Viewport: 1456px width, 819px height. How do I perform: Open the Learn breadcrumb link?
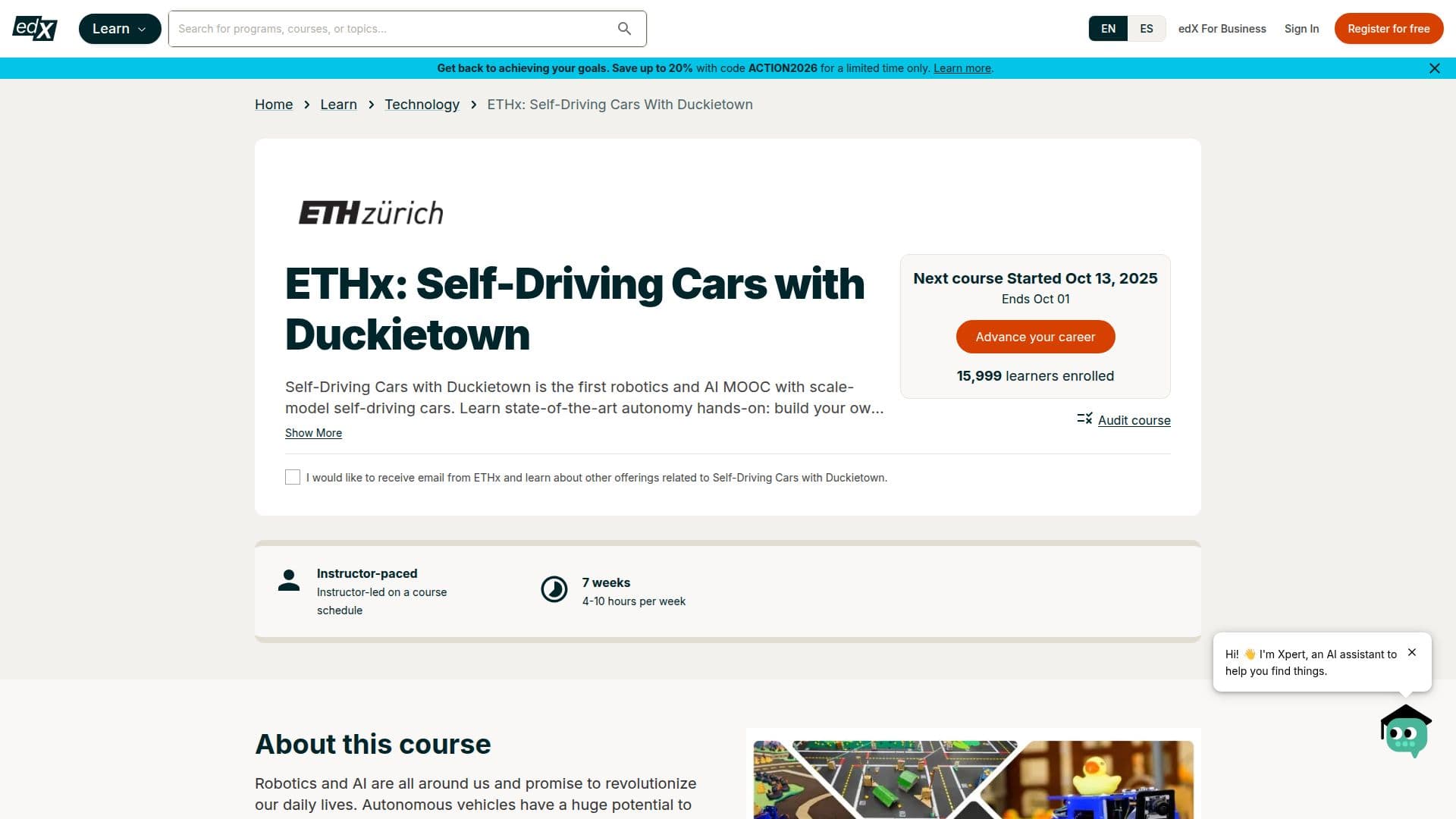[x=338, y=105]
